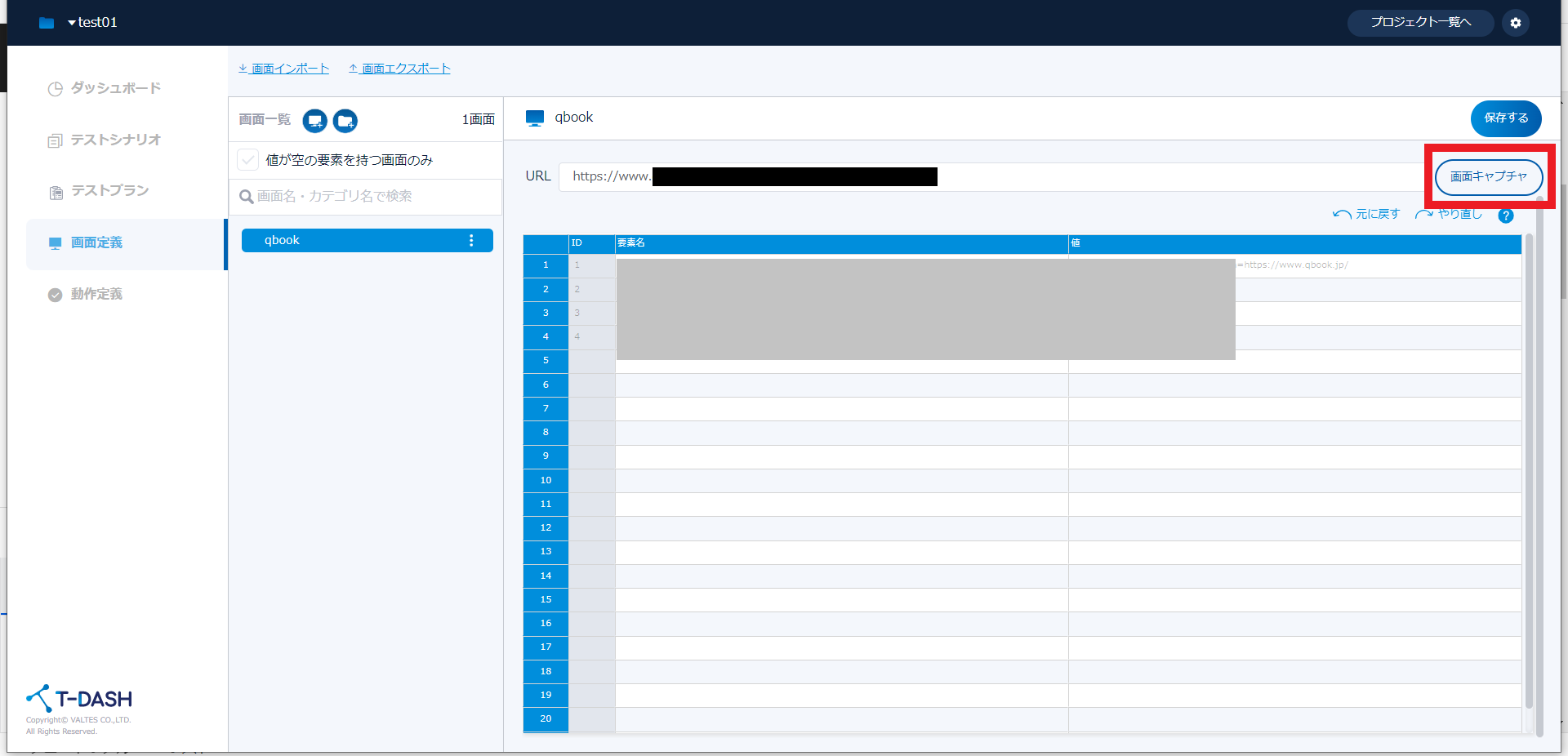
Task: Open the settings gear icon
Action: pyautogui.click(x=1516, y=23)
